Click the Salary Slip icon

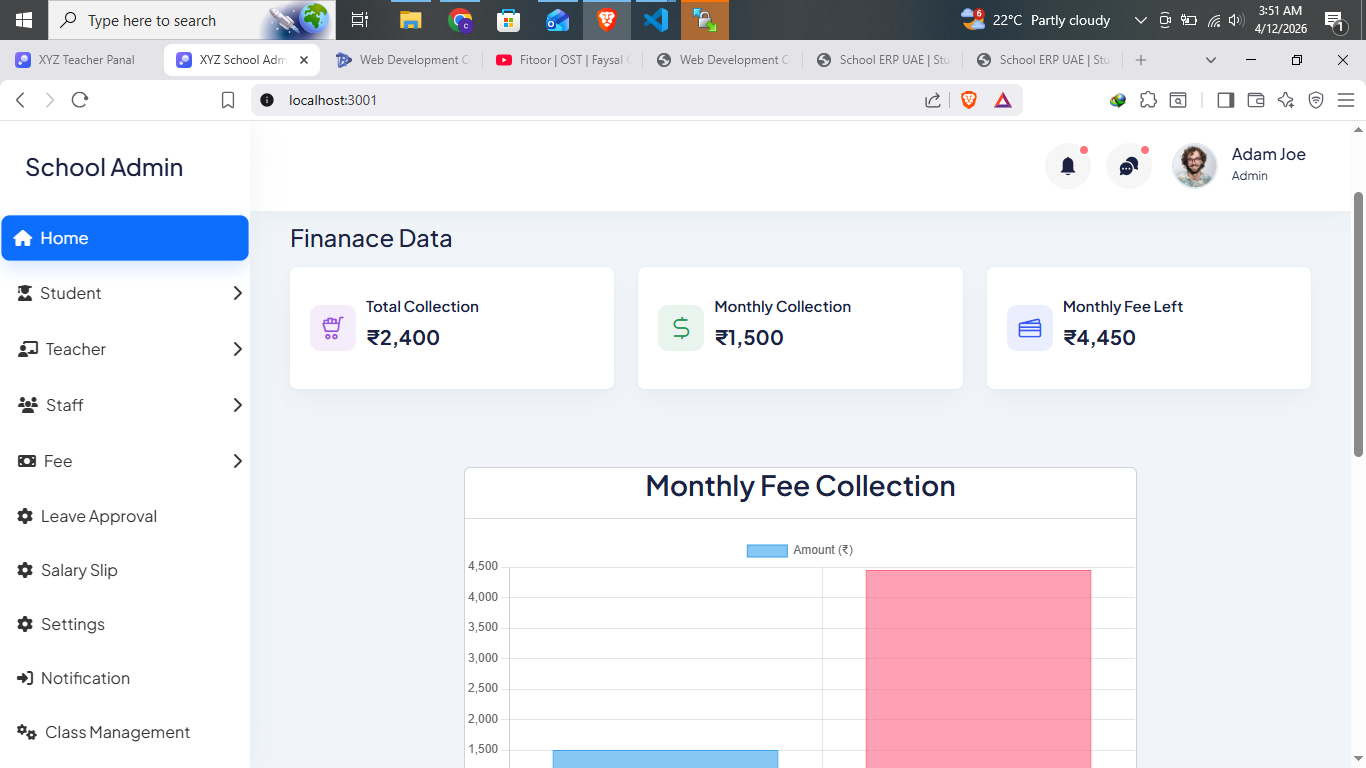point(25,570)
